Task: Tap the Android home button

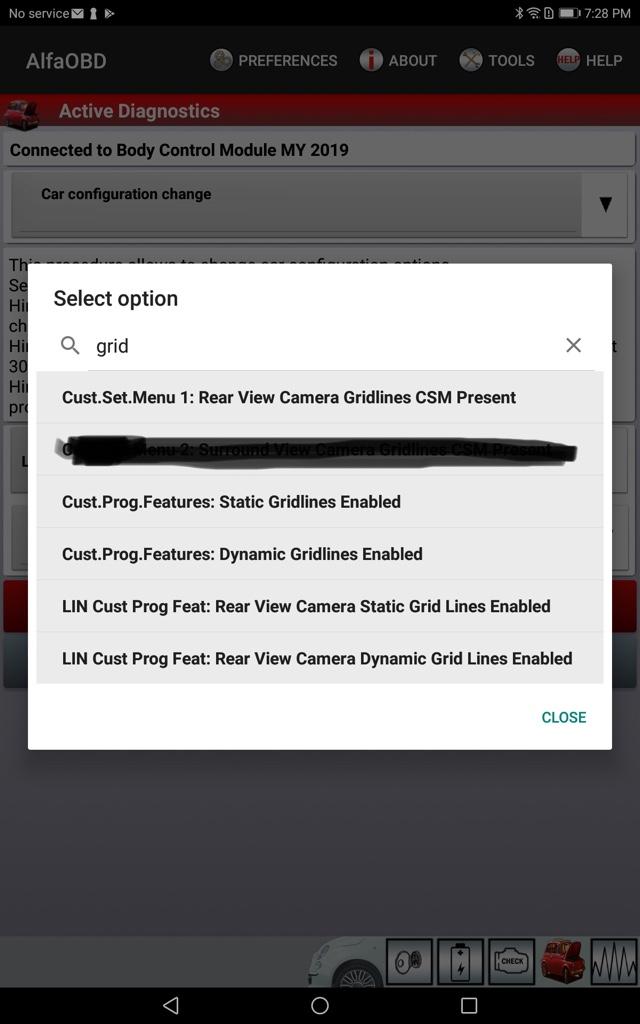Action: tap(320, 1006)
